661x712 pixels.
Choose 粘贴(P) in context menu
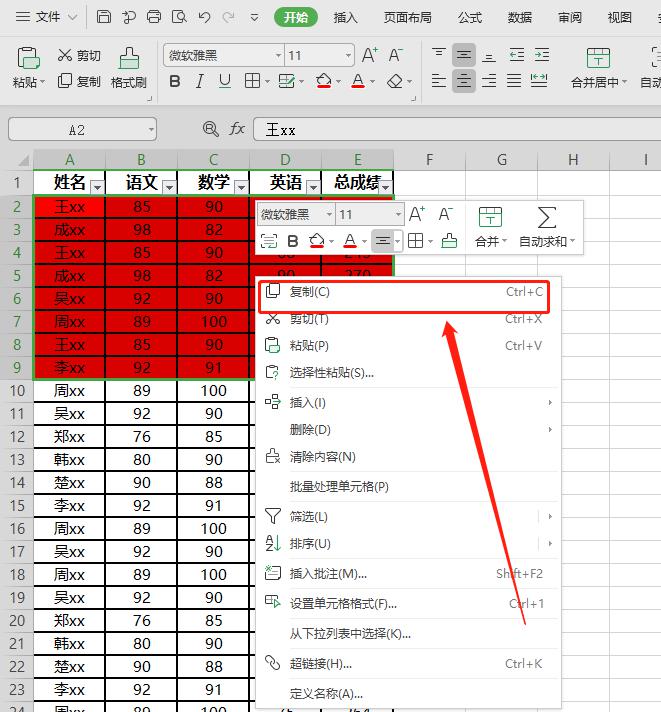coord(408,346)
